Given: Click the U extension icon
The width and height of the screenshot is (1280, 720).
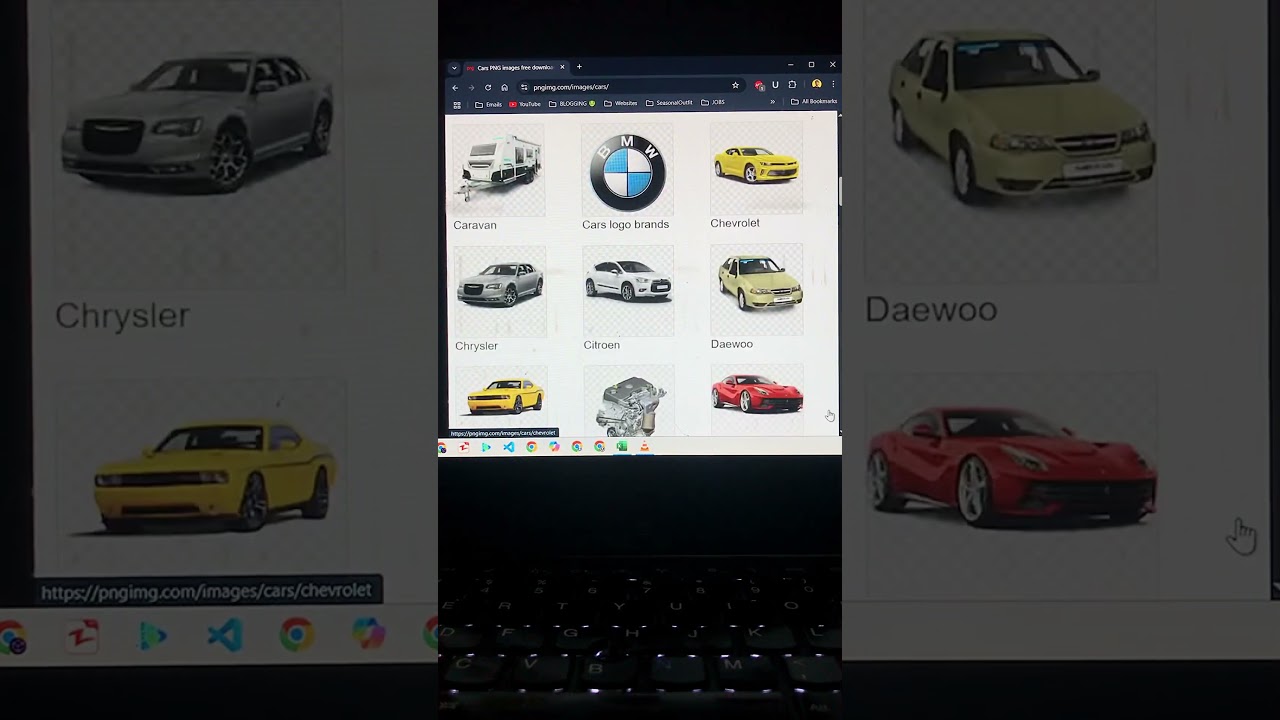Looking at the screenshot, I should click(775, 85).
